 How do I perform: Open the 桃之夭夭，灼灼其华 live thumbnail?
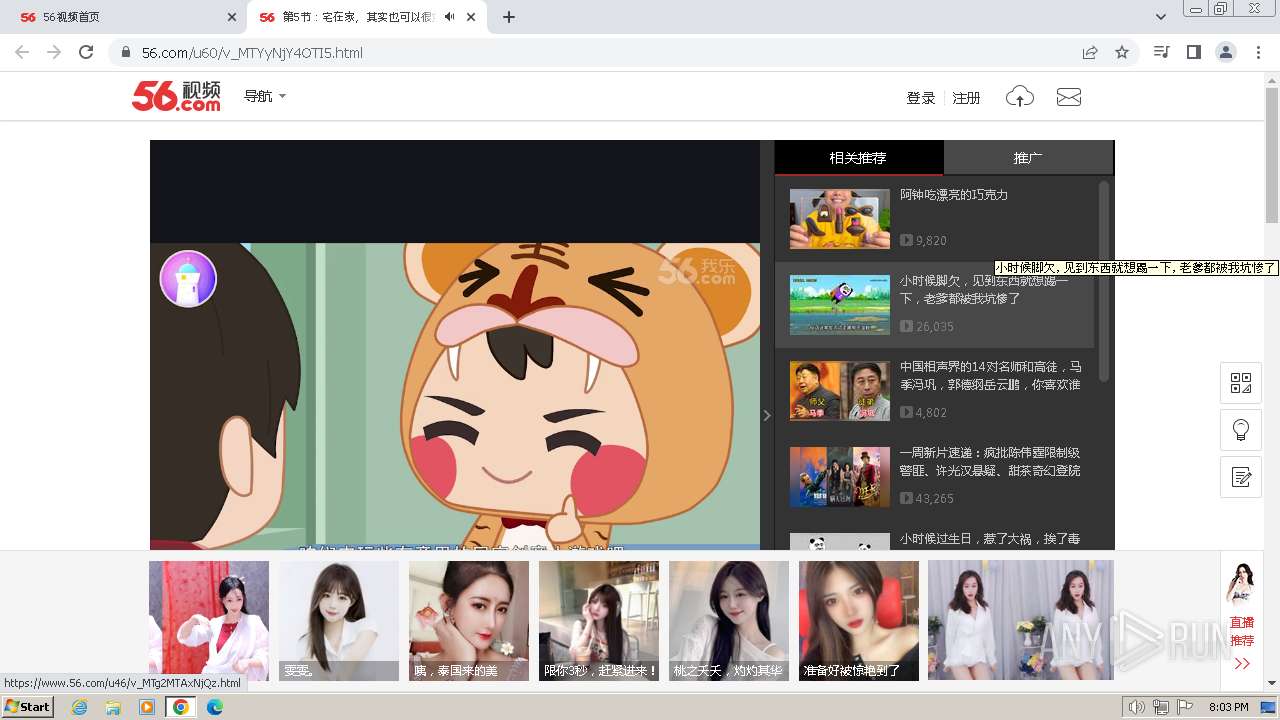729,621
